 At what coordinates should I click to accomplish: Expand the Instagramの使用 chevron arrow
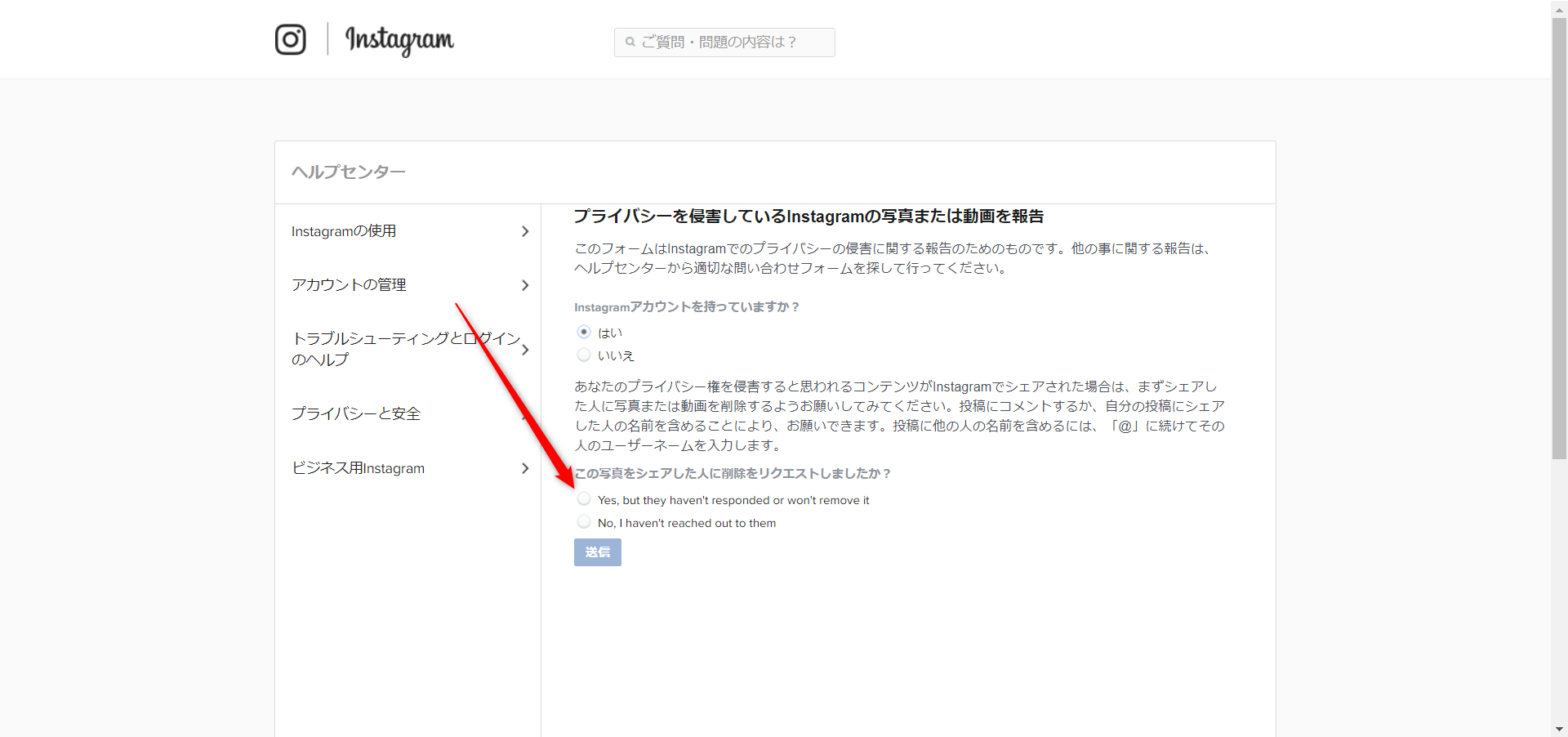click(x=525, y=231)
